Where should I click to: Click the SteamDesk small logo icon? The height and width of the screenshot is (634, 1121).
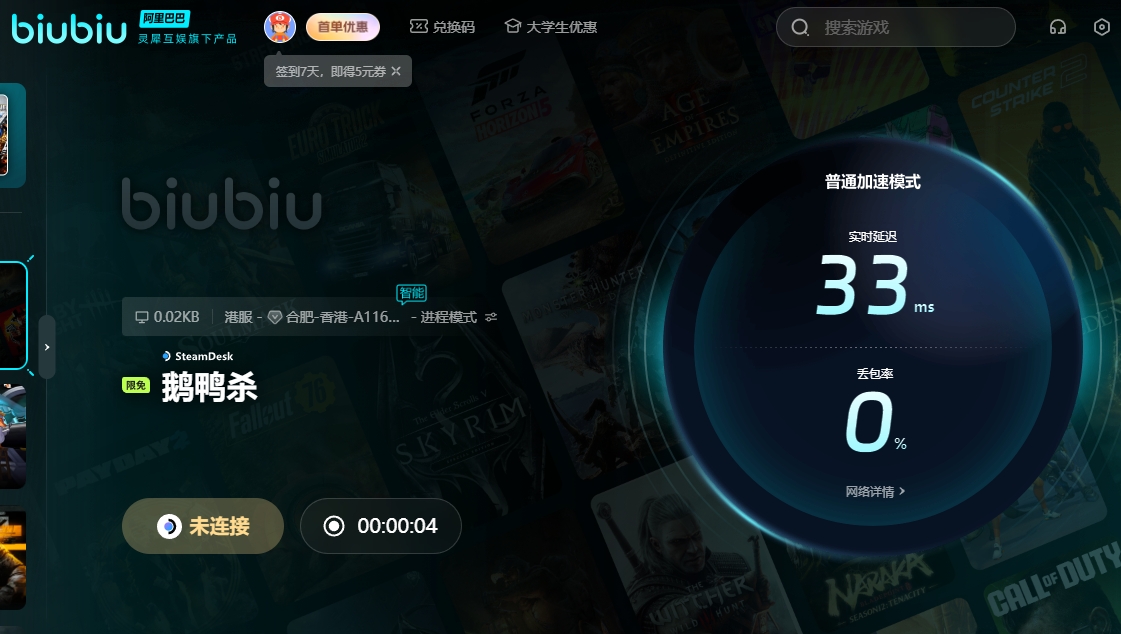pos(167,356)
